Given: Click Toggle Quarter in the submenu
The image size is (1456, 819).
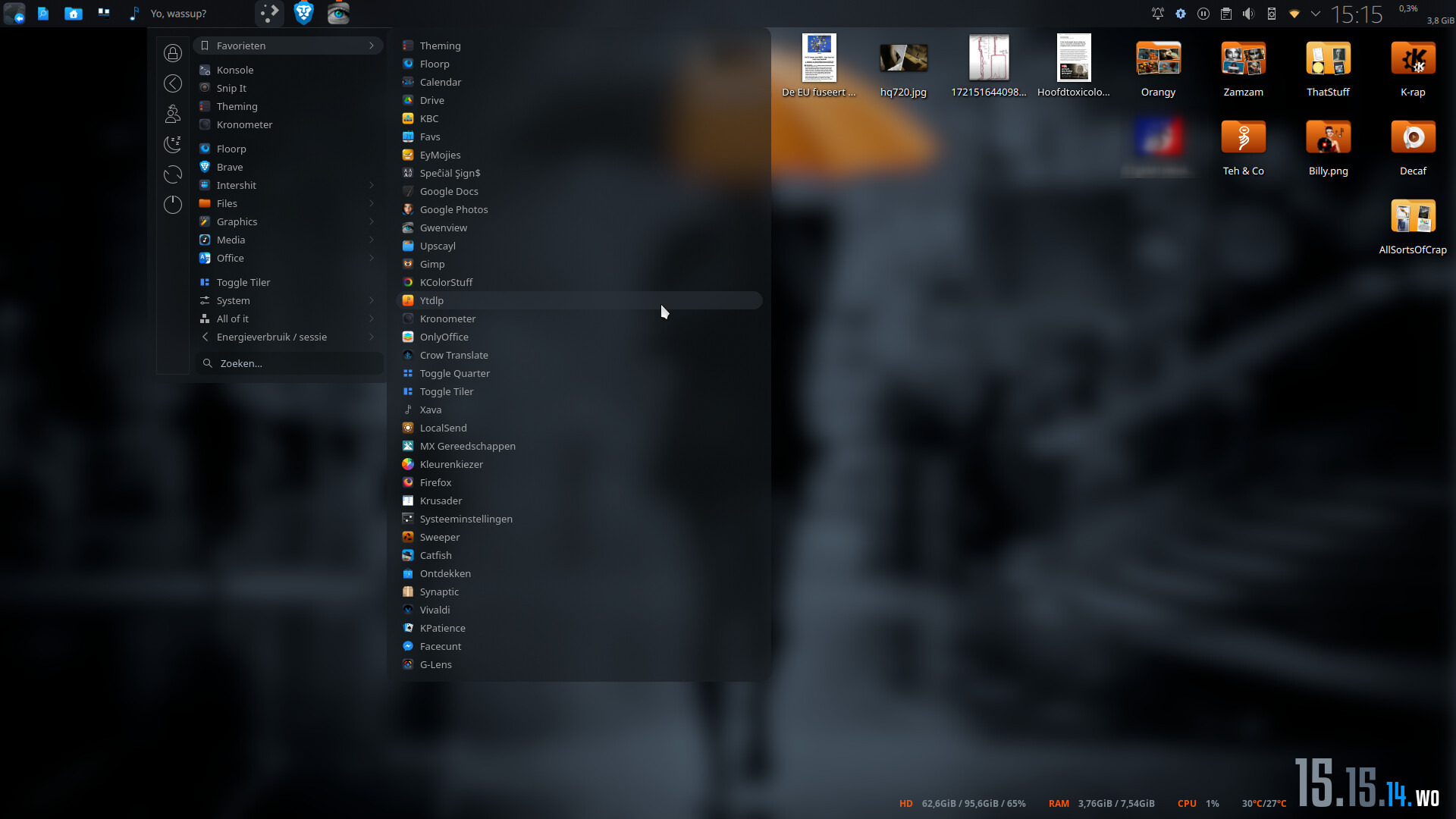Looking at the screenshot, I should (x=454, y=373).
